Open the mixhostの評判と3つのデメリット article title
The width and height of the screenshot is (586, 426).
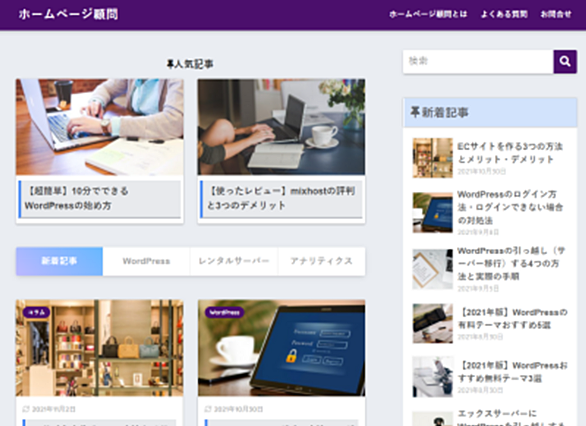pyautogui.click(x=281, y=198)
